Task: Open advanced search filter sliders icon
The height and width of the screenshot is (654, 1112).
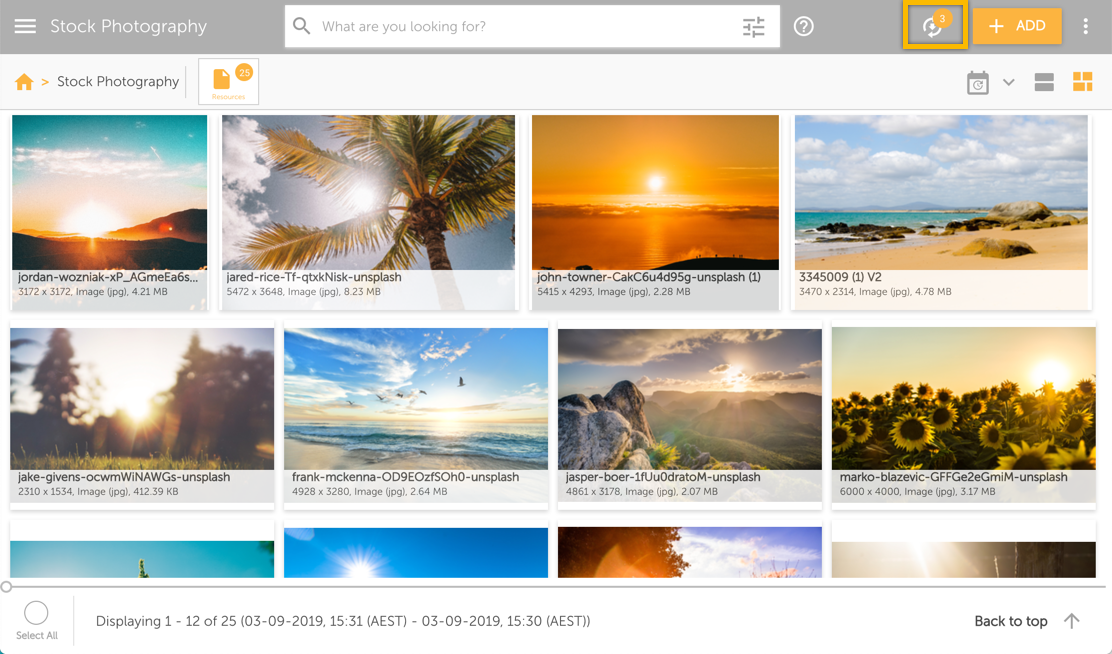Action: click(753, 27)
